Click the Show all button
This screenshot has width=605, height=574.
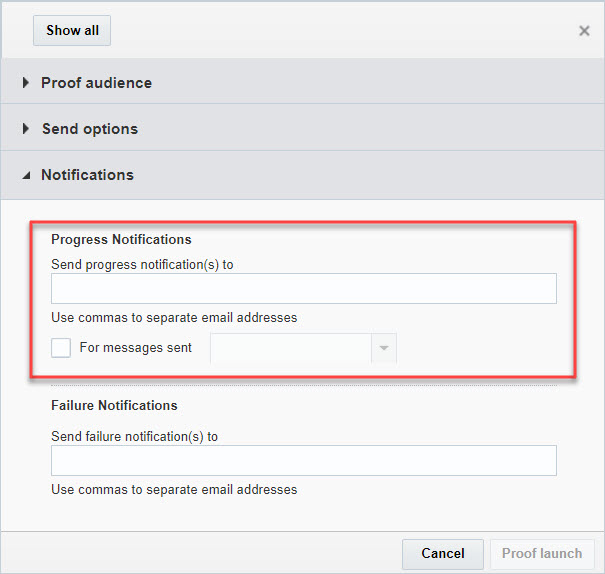pos(72,30)
